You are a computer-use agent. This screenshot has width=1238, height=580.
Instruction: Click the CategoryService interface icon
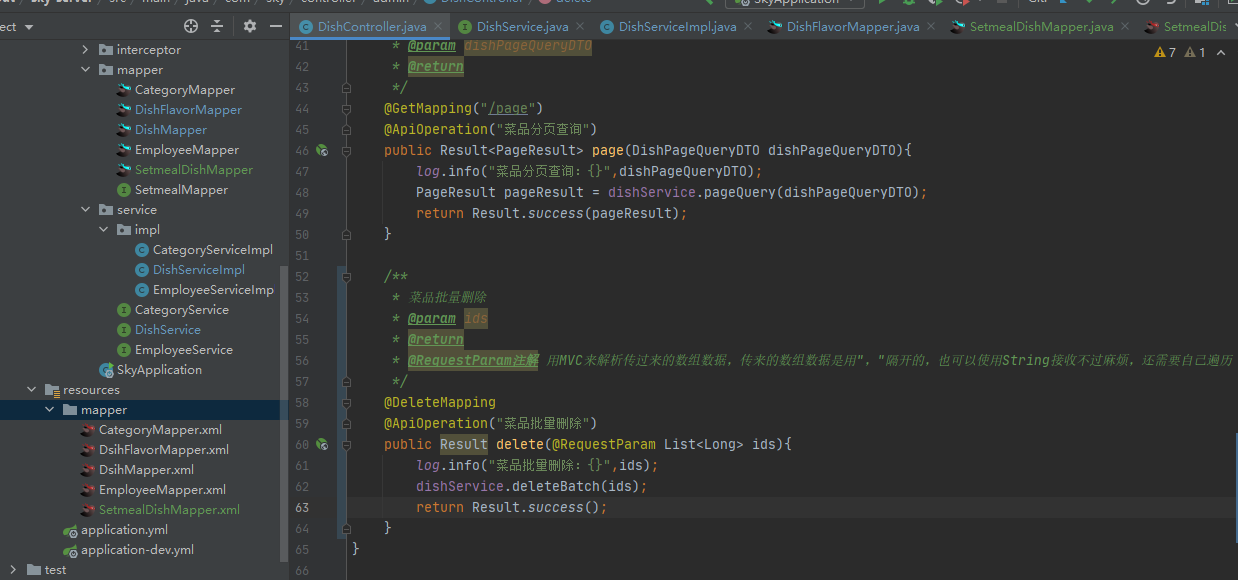tap(124, 310)
